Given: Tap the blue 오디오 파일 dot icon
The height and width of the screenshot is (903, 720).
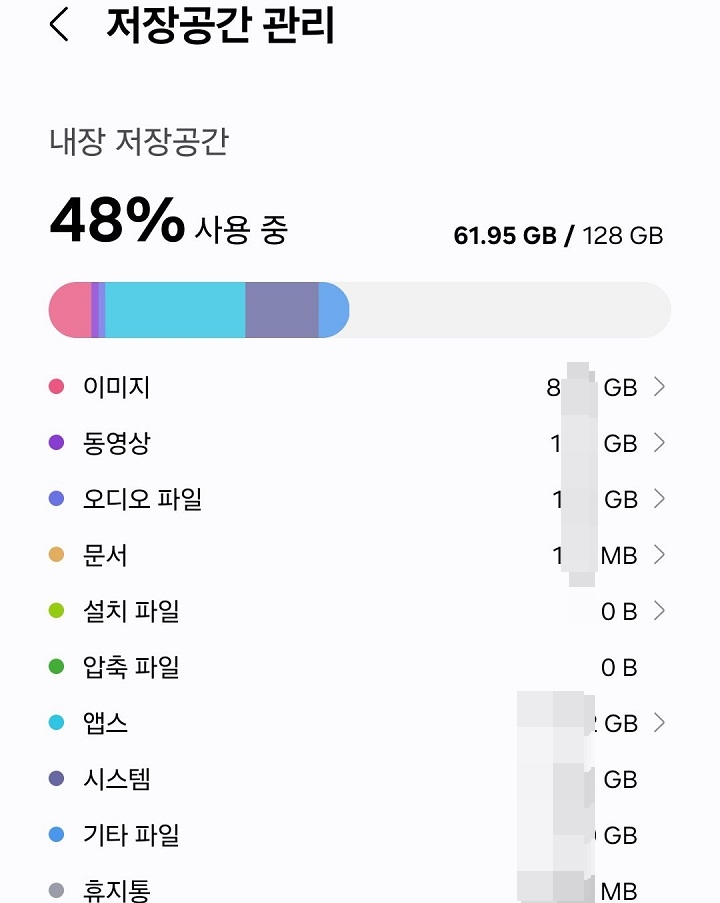Looking at the screenshot, I should coord(57,499).
